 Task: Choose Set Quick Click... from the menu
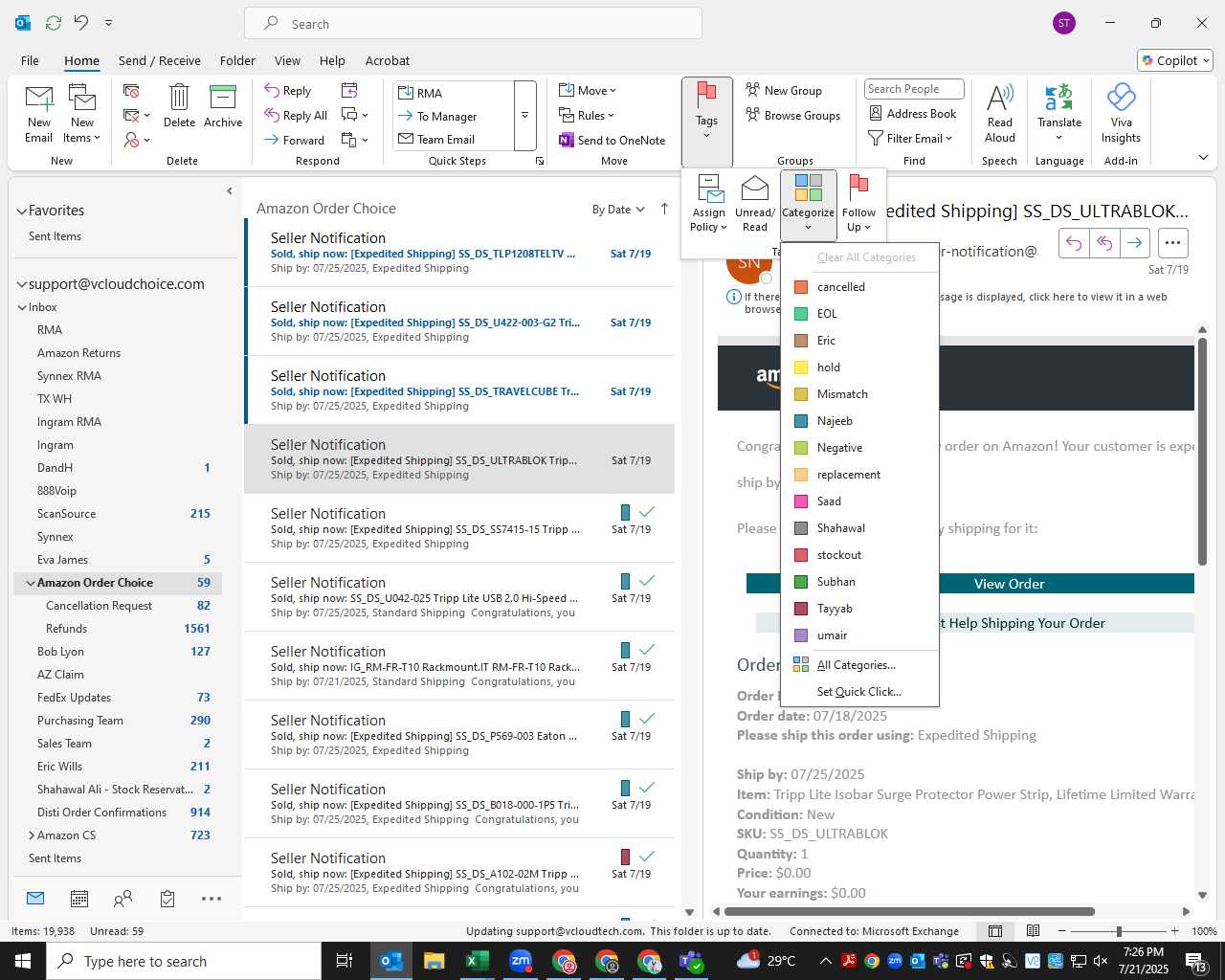pyautogui.click(x=859, y=692)
